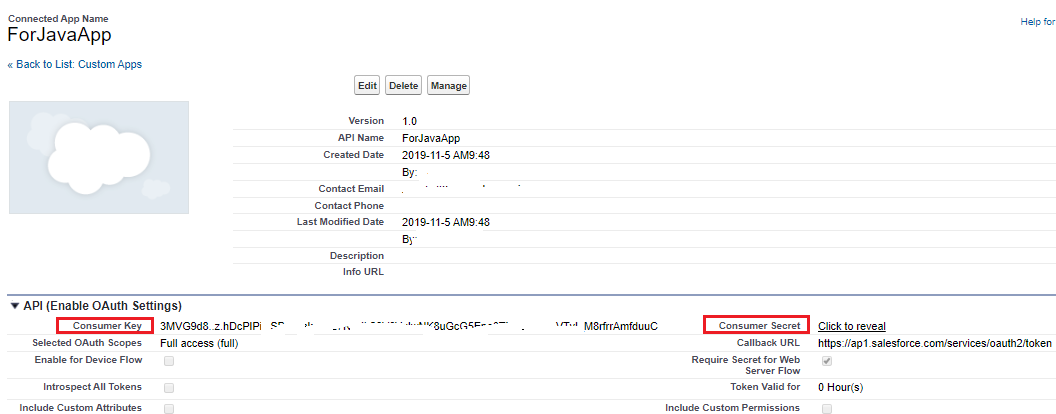Click the Contact Email label
The width and height of the screenshot is (1056, 414).
(x=351, y=188)
